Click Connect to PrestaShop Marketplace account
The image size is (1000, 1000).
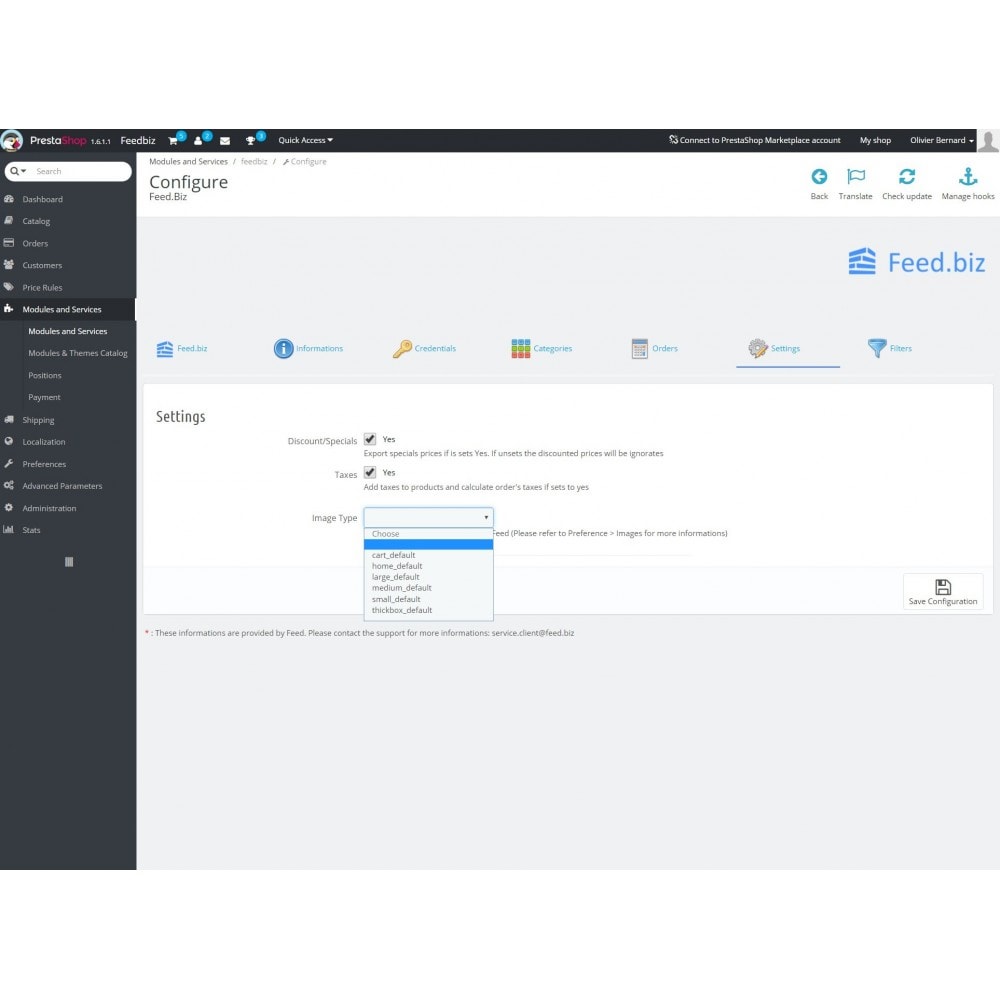coord(754,140)
